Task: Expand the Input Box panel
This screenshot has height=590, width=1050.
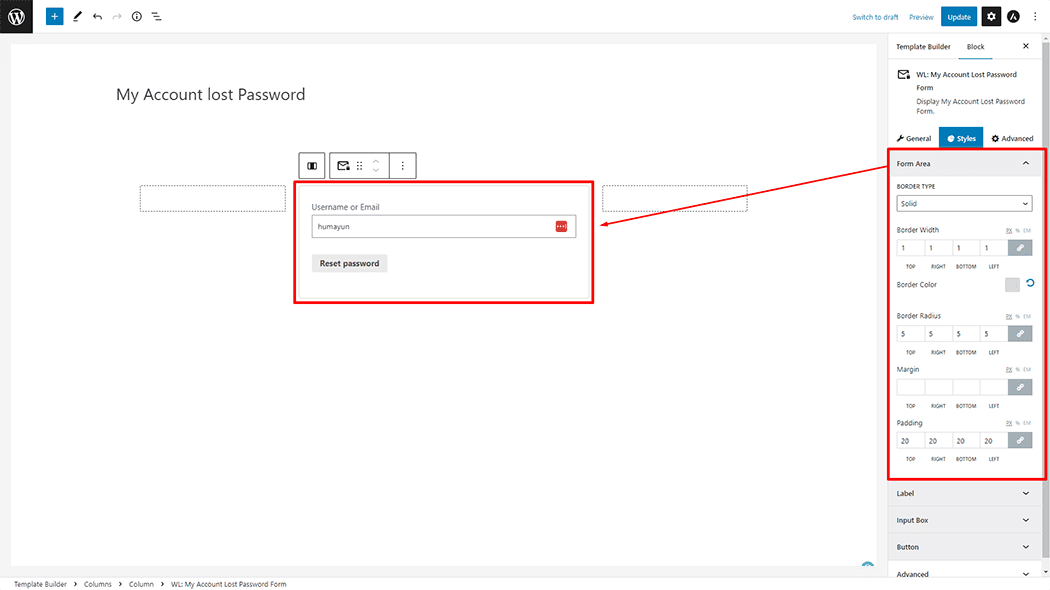Action: pyautogui.click(x=963, y=520)
